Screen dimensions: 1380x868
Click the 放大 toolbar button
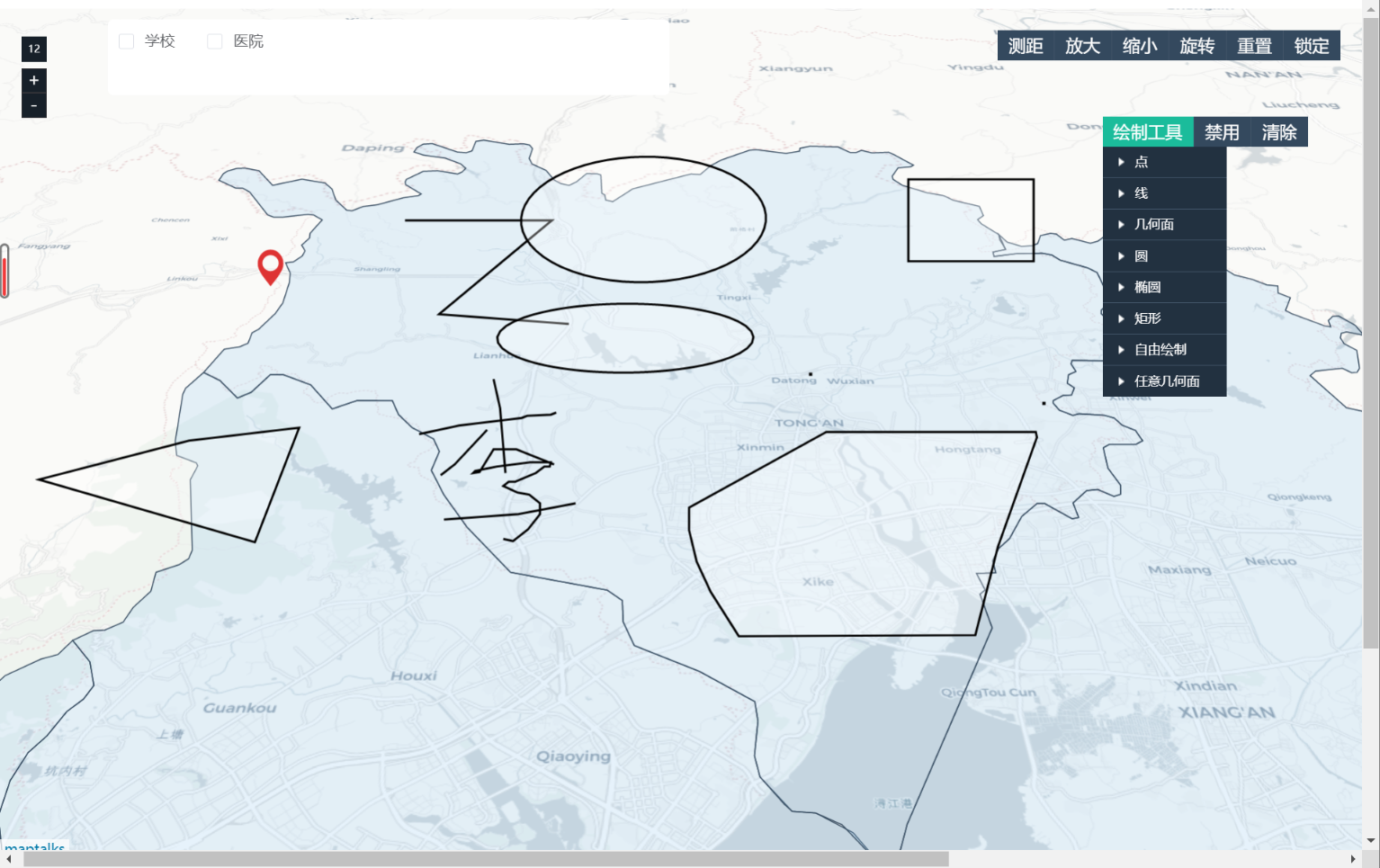[x=1083, y=46]
